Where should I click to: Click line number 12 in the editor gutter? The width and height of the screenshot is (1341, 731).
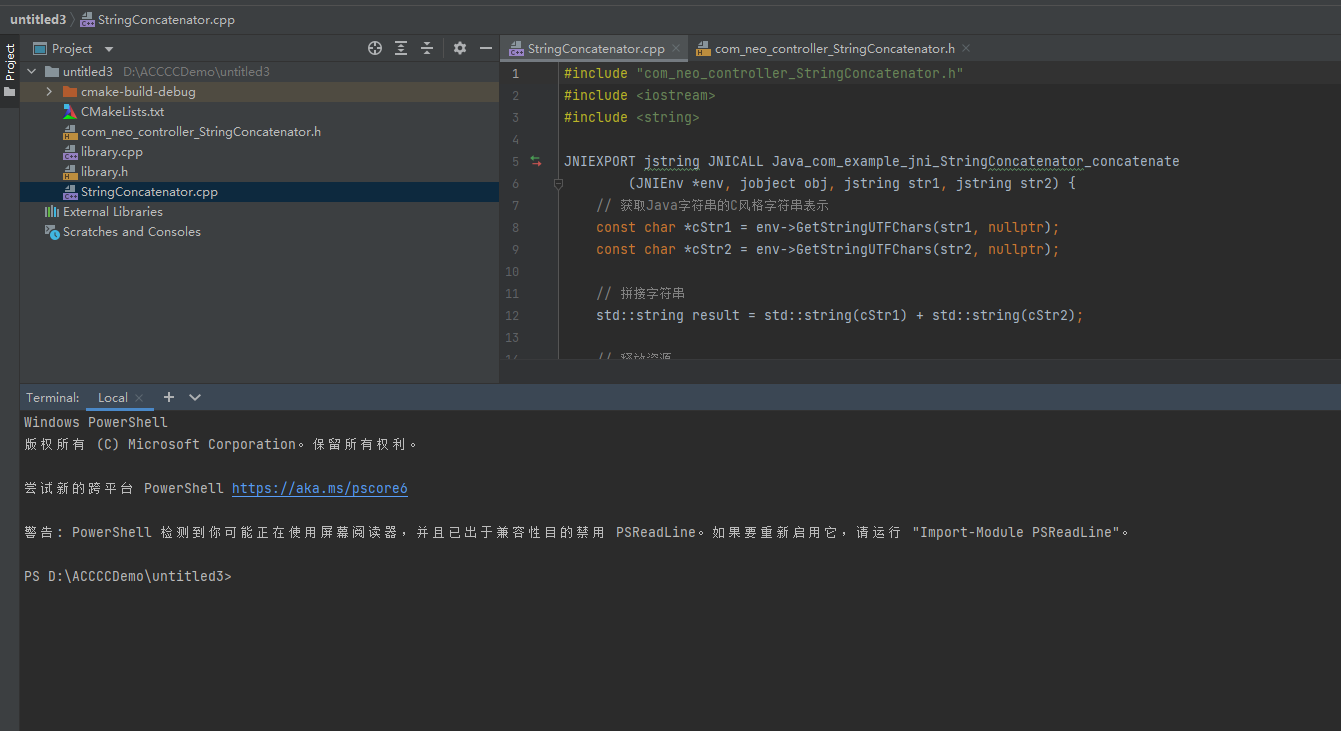[513, 316]
